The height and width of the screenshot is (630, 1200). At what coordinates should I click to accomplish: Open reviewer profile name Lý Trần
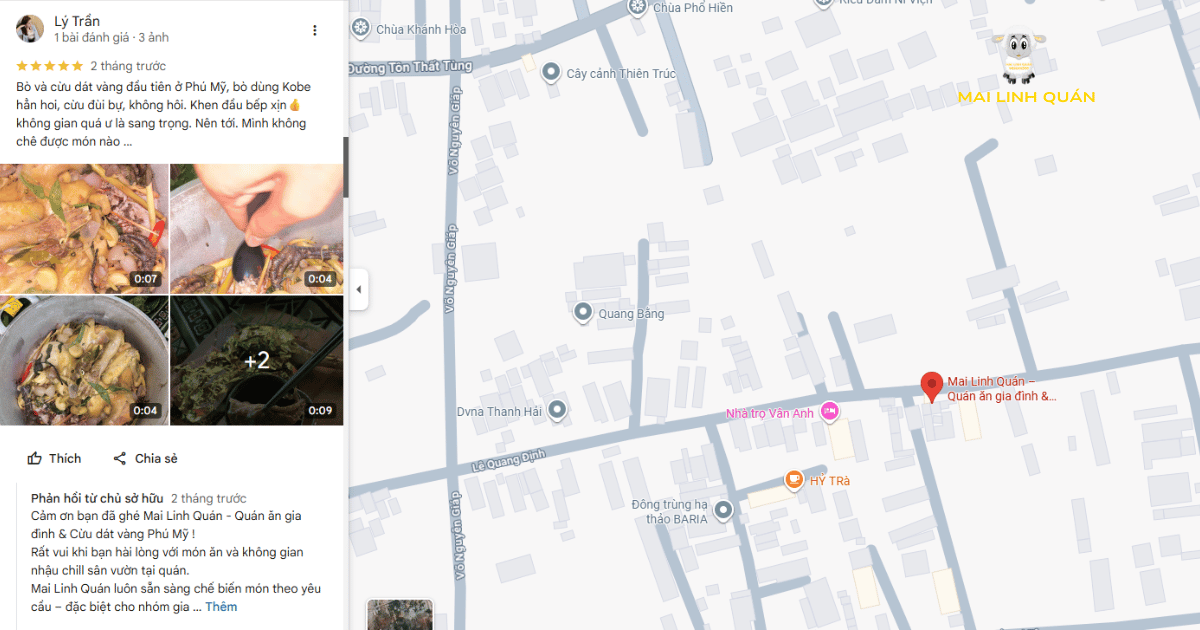tap(77, 21)
